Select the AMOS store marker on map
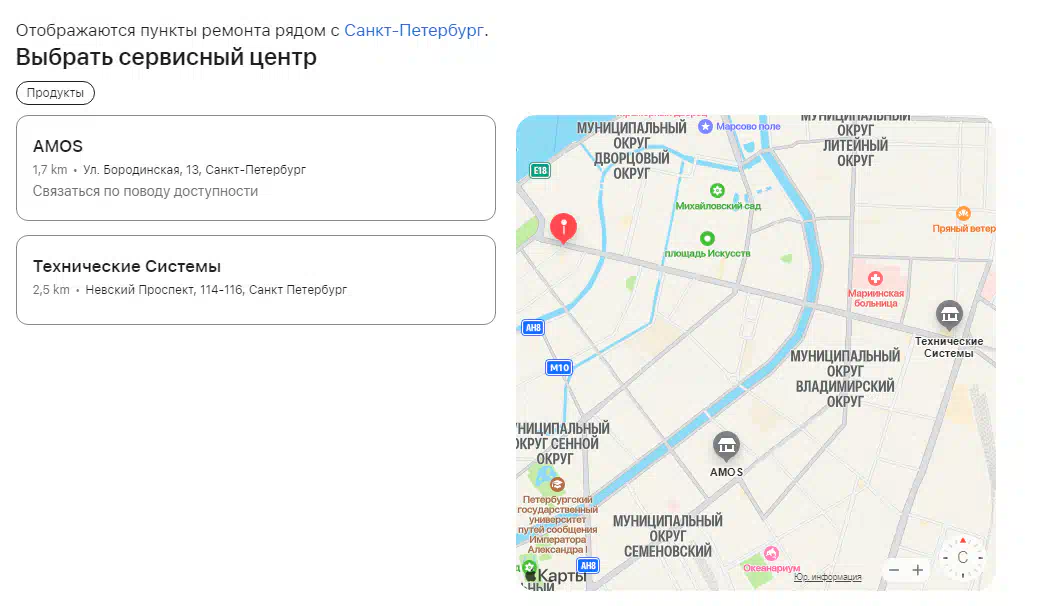This screenshot has width=1040, height=606. pos(726,447)
